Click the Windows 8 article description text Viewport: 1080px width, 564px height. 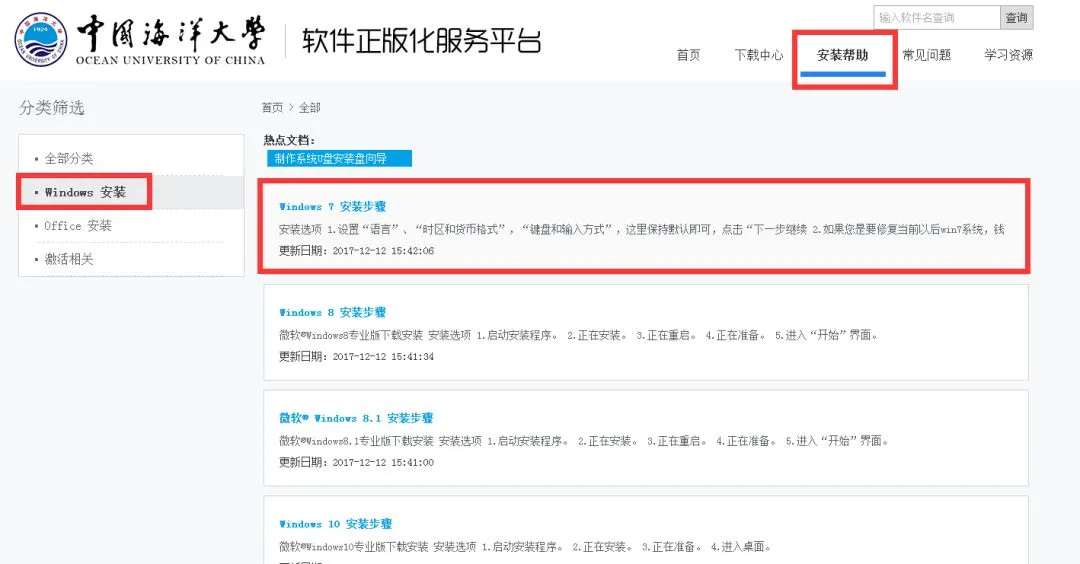(x=578, y=335)
